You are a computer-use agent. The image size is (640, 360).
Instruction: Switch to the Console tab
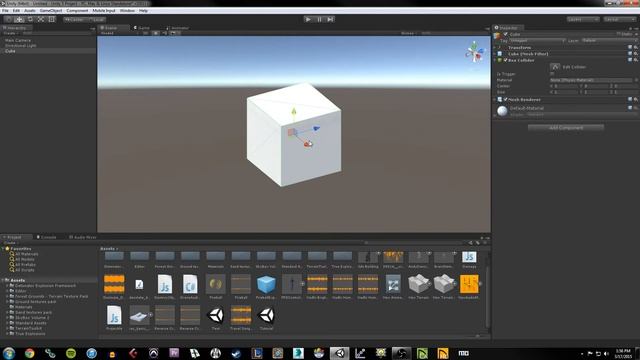(x=47, y=237)
